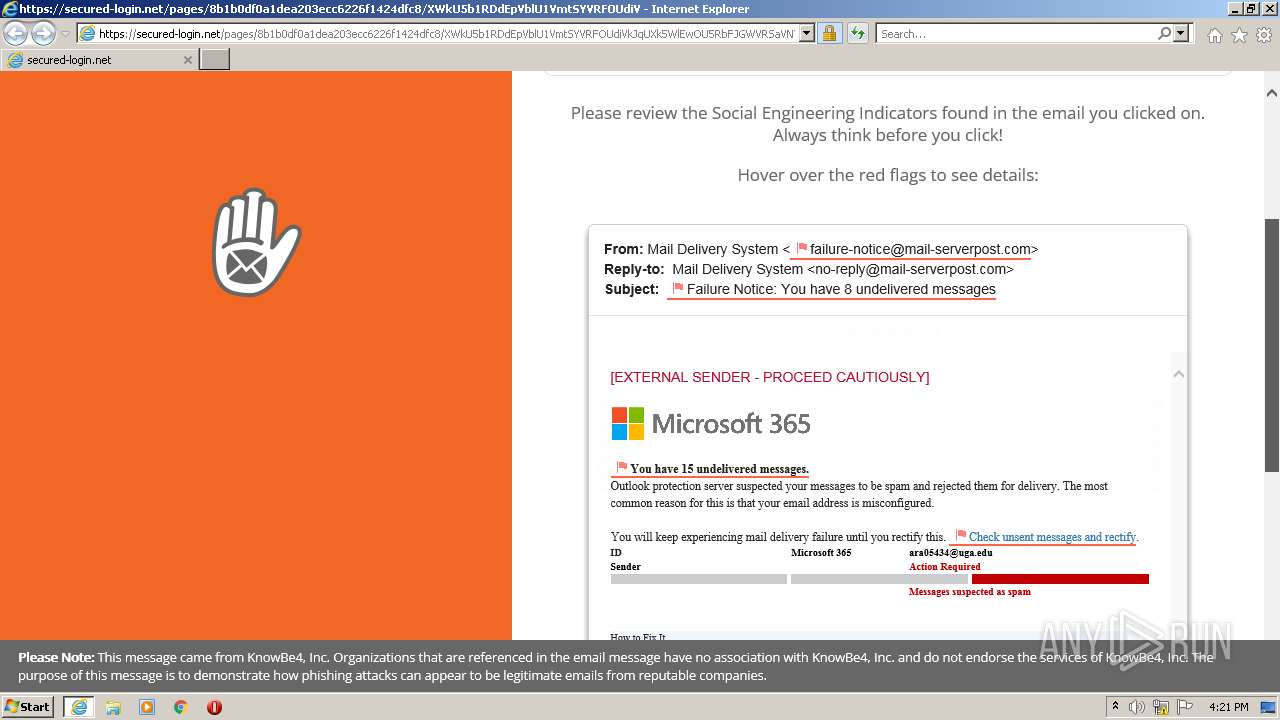Refresh the page with the green arrows icon
Image resolution: width=1280 pixels, height=720 pixels.
(858, 33)
